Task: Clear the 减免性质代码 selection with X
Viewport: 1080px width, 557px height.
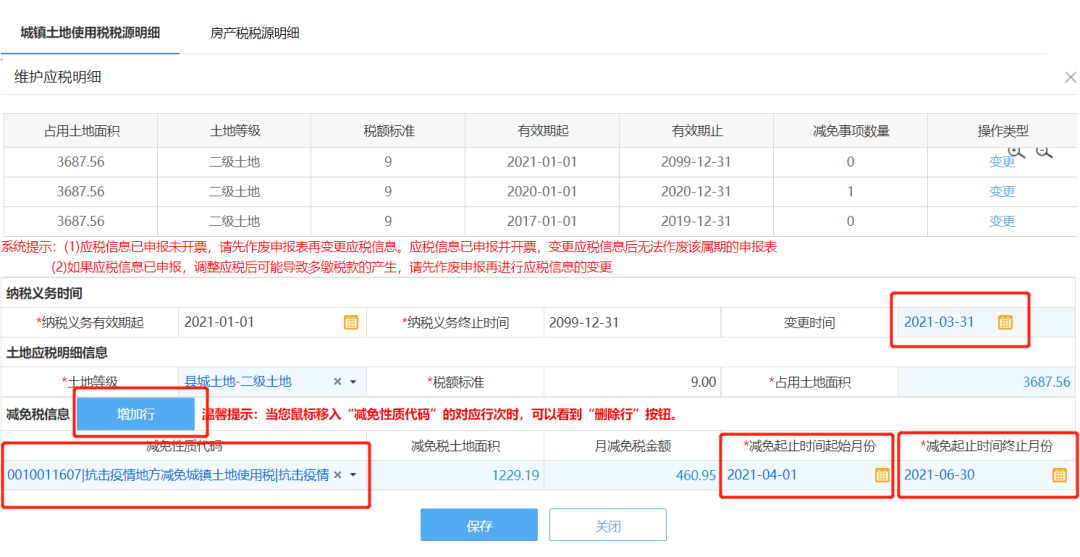Action: click(338, 475)
